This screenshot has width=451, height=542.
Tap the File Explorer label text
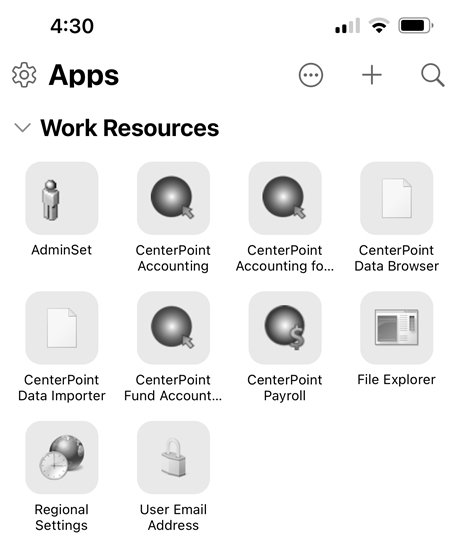click(x=396, y=380)
